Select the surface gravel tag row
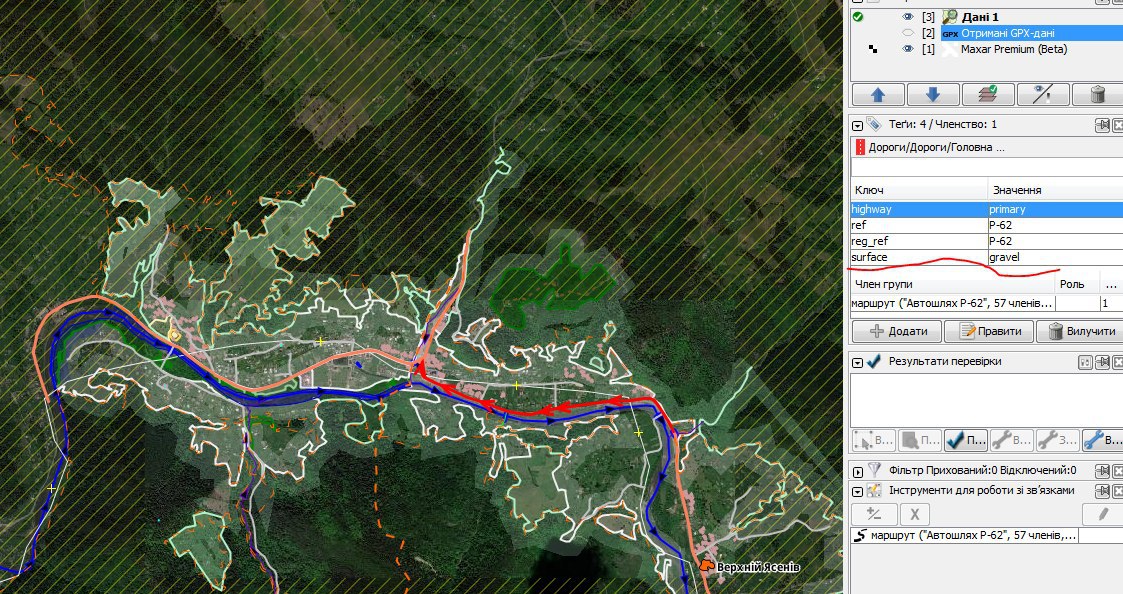 [986, 257]
